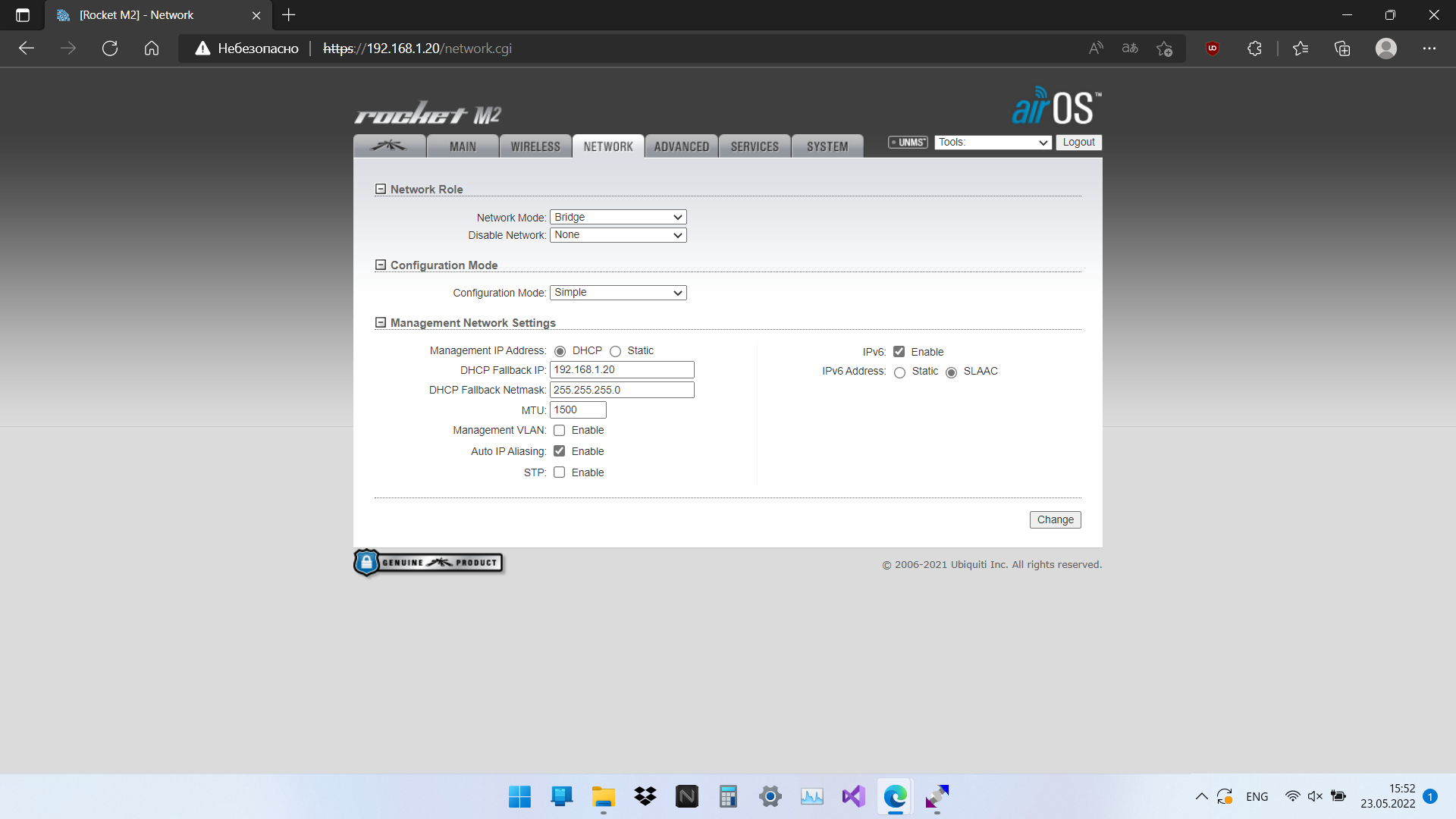
Task: Open the Disable Network dropdown
Action: [618, 235]
